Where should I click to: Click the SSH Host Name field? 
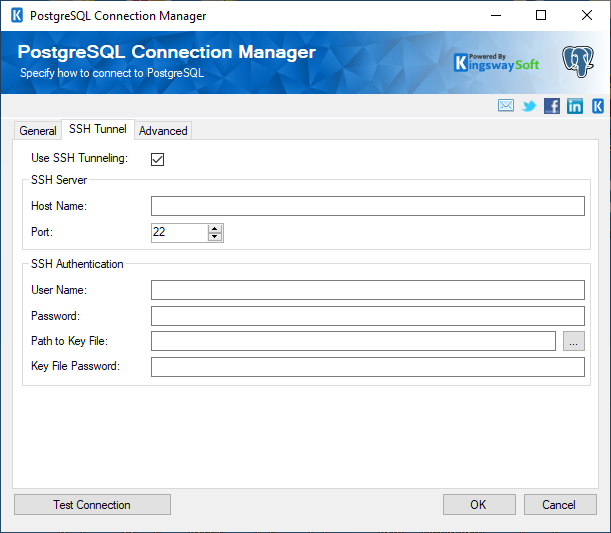pos(368,206)
